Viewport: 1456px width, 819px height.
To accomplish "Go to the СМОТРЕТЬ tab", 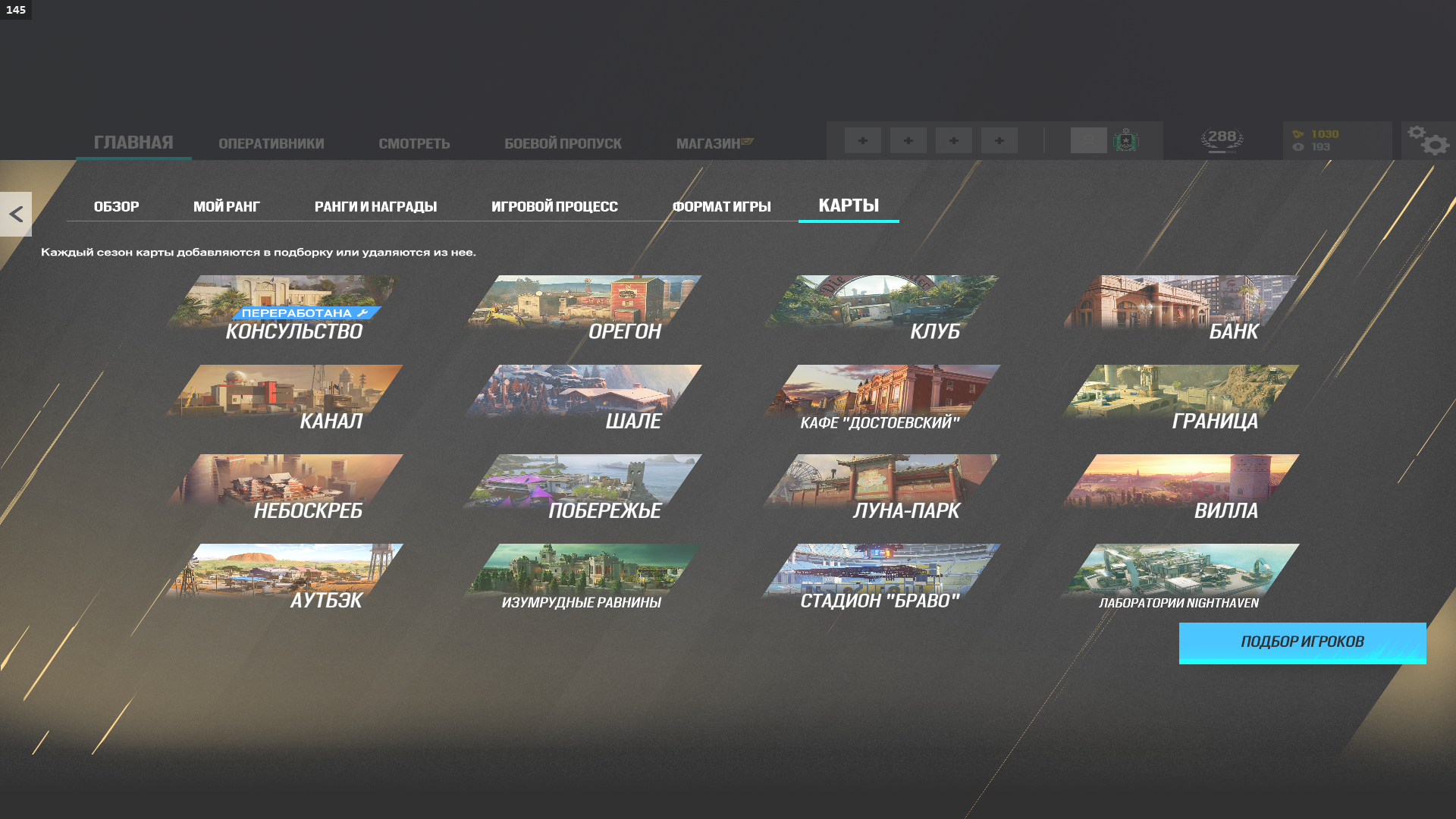I will coord(414,143).
